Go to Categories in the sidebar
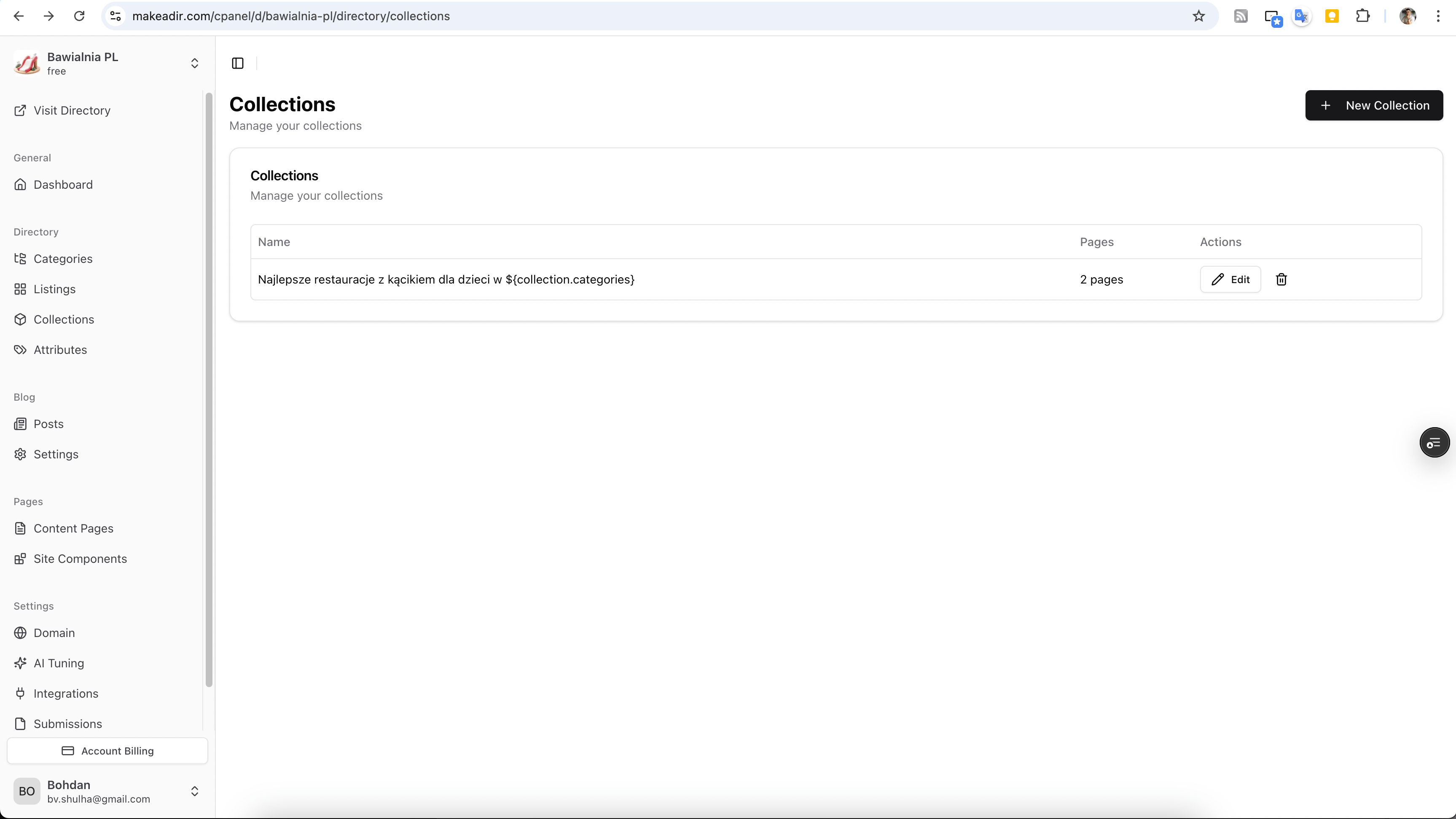The width and height of the screenshot is (1456, 819). point(63,259)
